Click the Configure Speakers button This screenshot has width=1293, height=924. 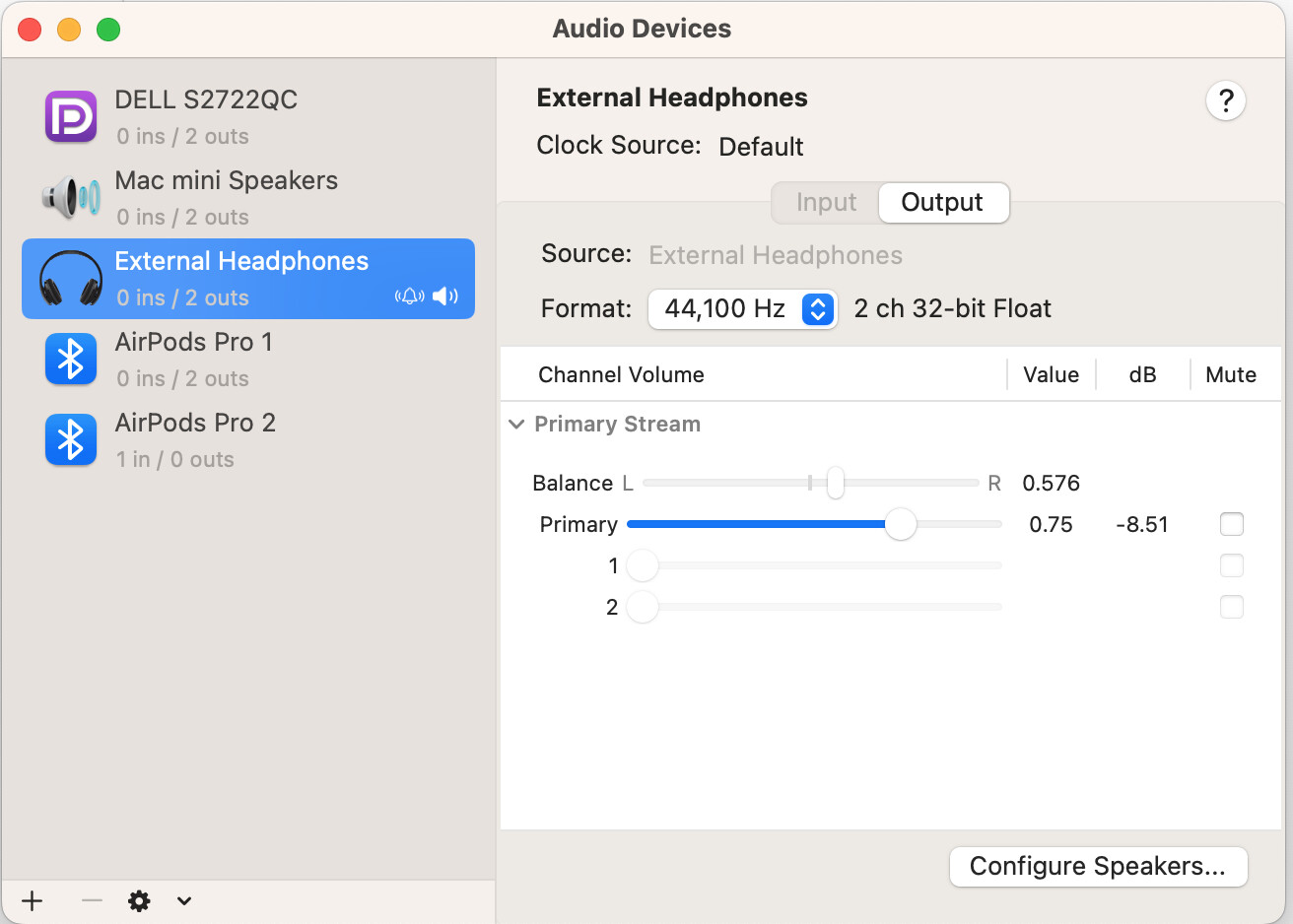1099,867
